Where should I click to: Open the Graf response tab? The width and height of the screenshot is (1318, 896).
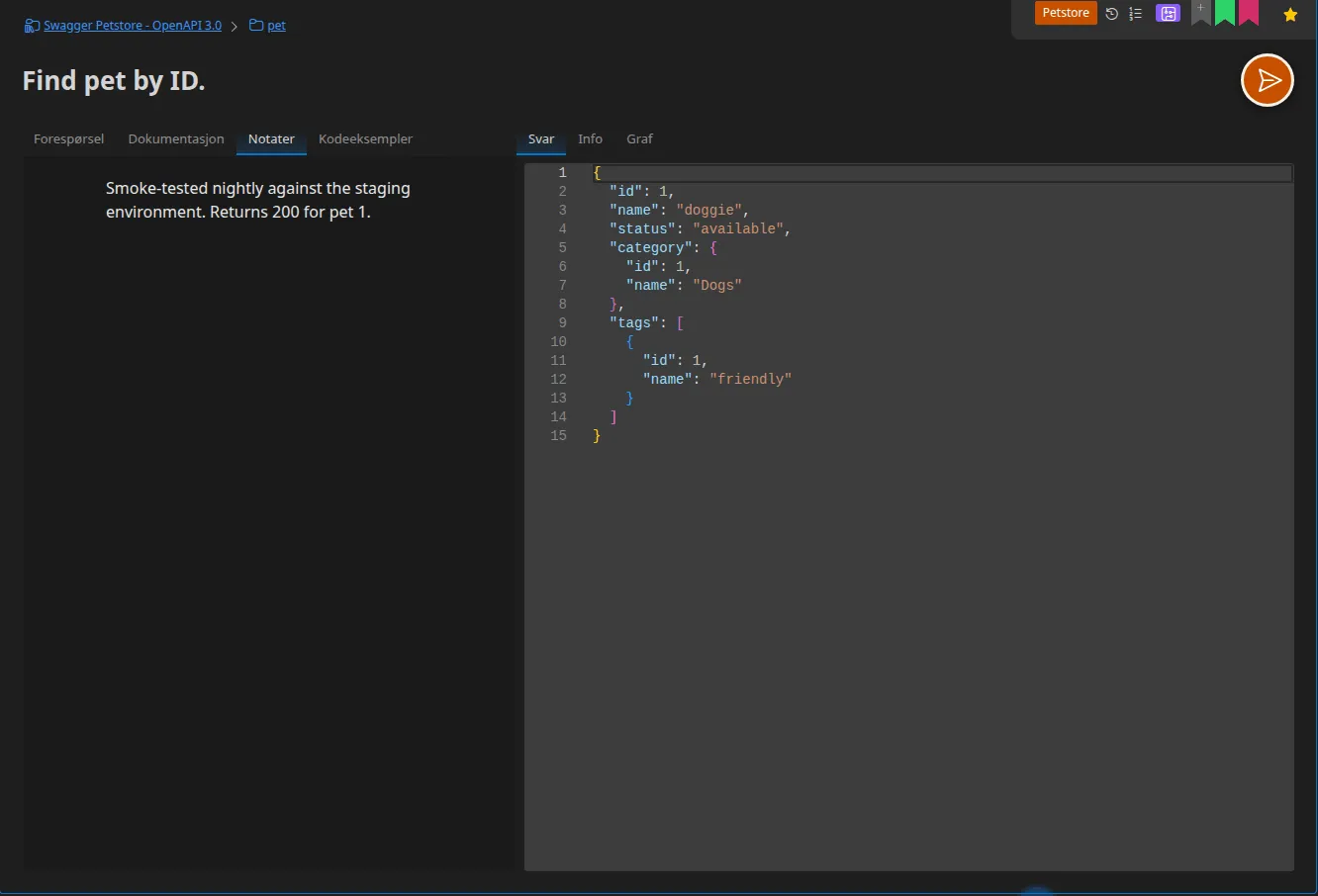click(639, 139)
